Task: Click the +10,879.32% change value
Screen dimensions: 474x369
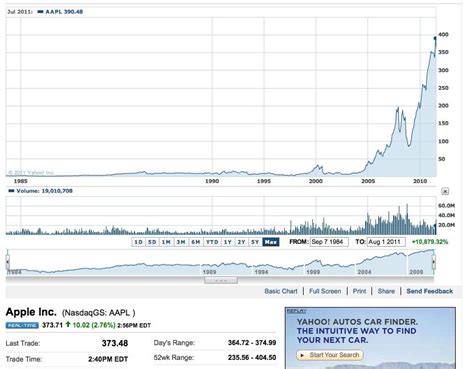Action: point(430,242)
